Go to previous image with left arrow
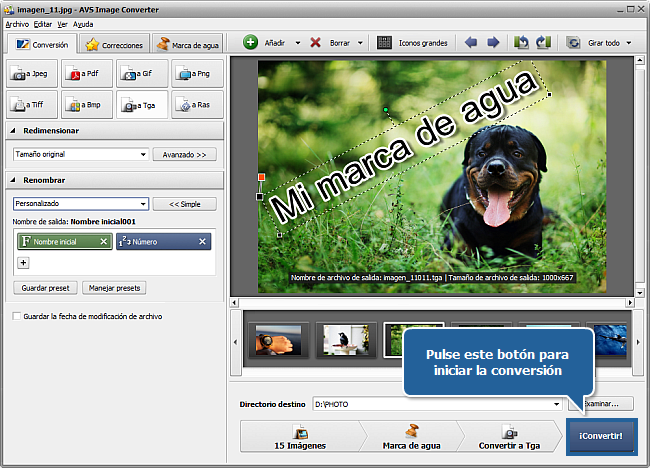Viewport: 650px width, 468px height. (x=471, y=43)
